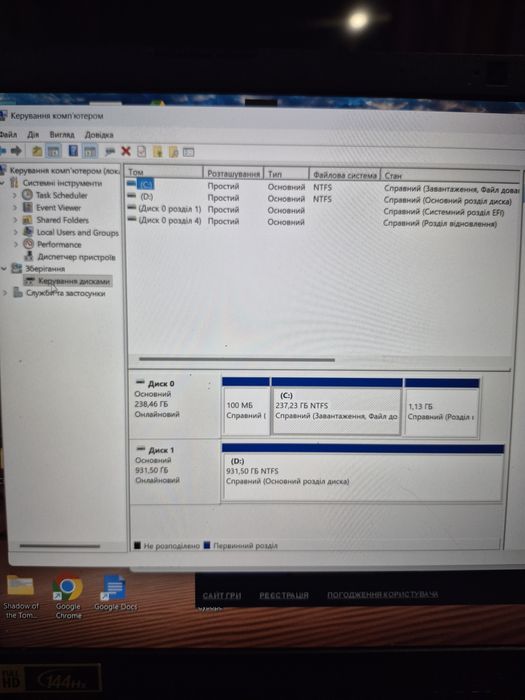Click the Служби та застосунки icon
Image resolution: width=525 pixels, height=700 pixels.
coord(18,293)
